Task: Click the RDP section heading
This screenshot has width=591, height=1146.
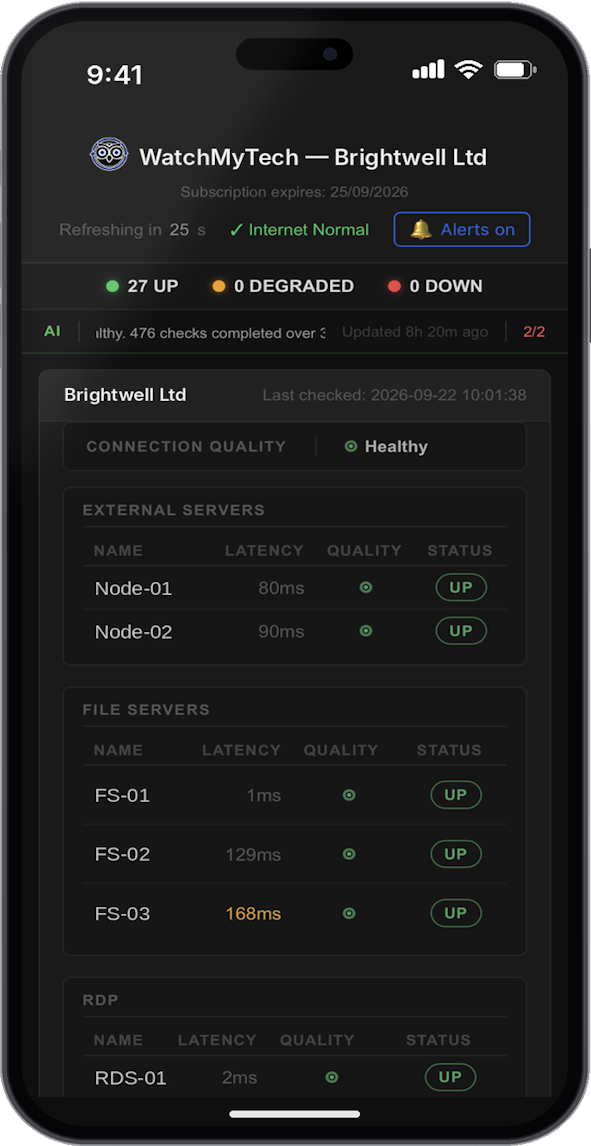Action: pos(101,1000)
